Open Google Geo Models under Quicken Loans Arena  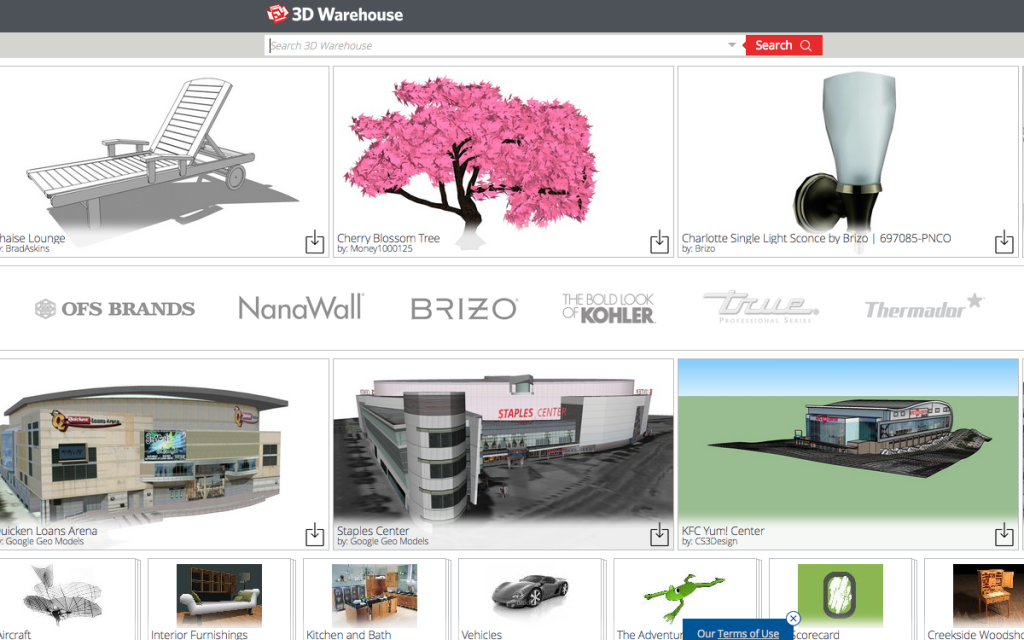(44, 541)
